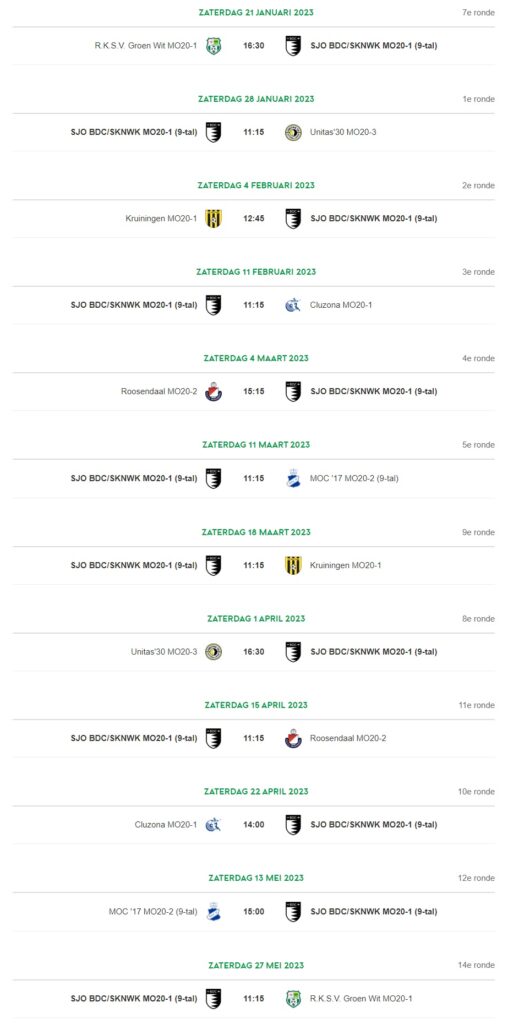This screenshot has width=508, height=1024.
Task: Open the SJO BDC/SKNWK team link on 28 Januari
Action: 134,133
